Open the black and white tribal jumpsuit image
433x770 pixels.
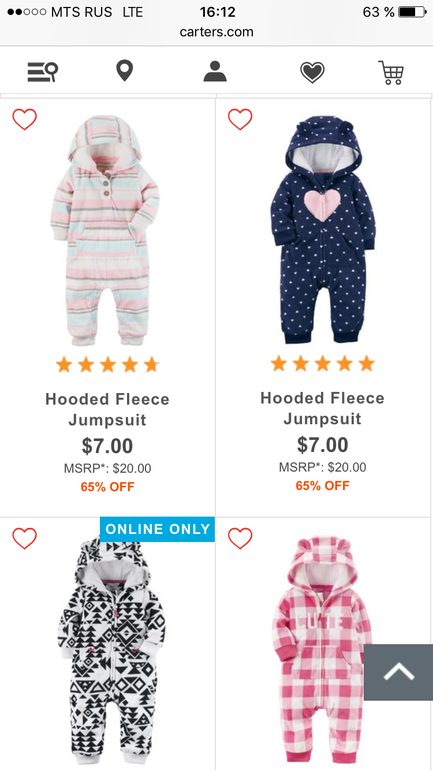point(112,653)
